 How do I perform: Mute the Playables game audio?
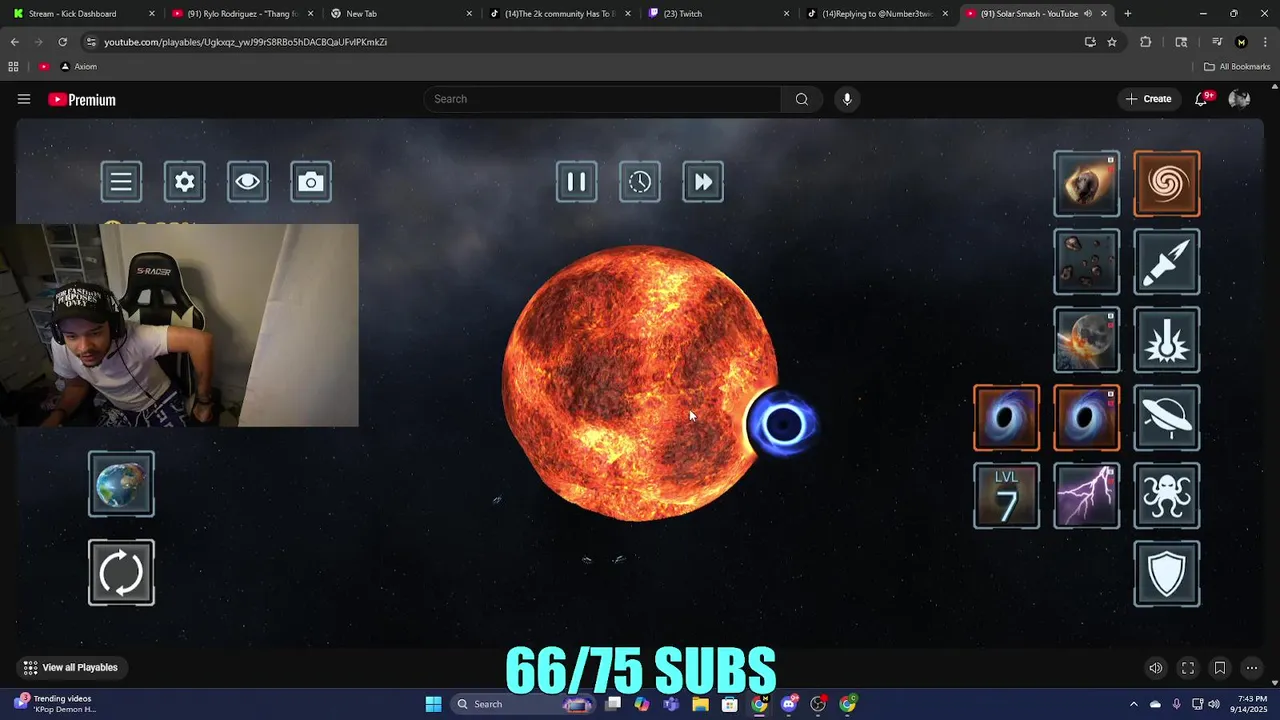tap(1156, 668)
